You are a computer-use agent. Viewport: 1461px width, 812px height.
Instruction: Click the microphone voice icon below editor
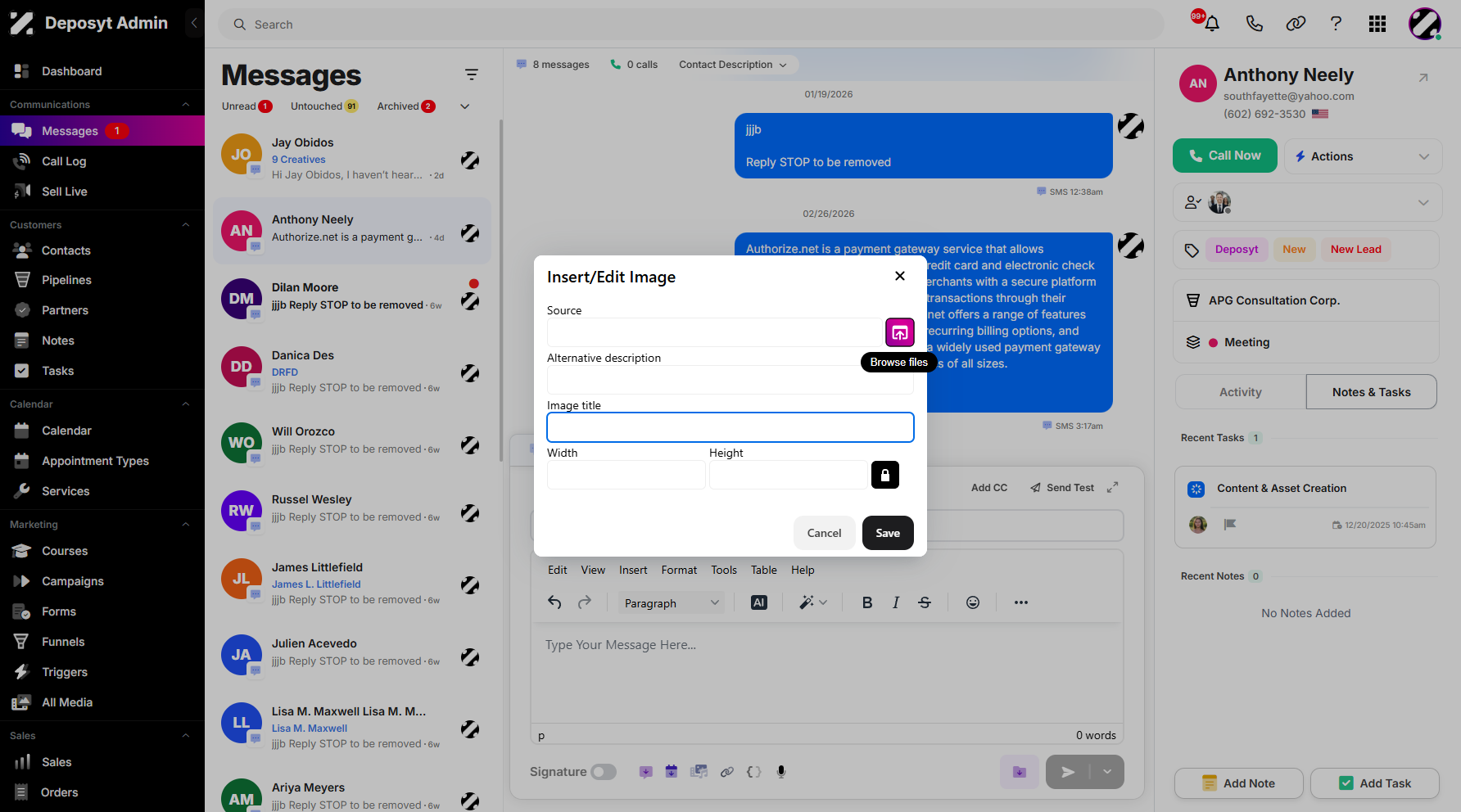click(x=781, y=771)
